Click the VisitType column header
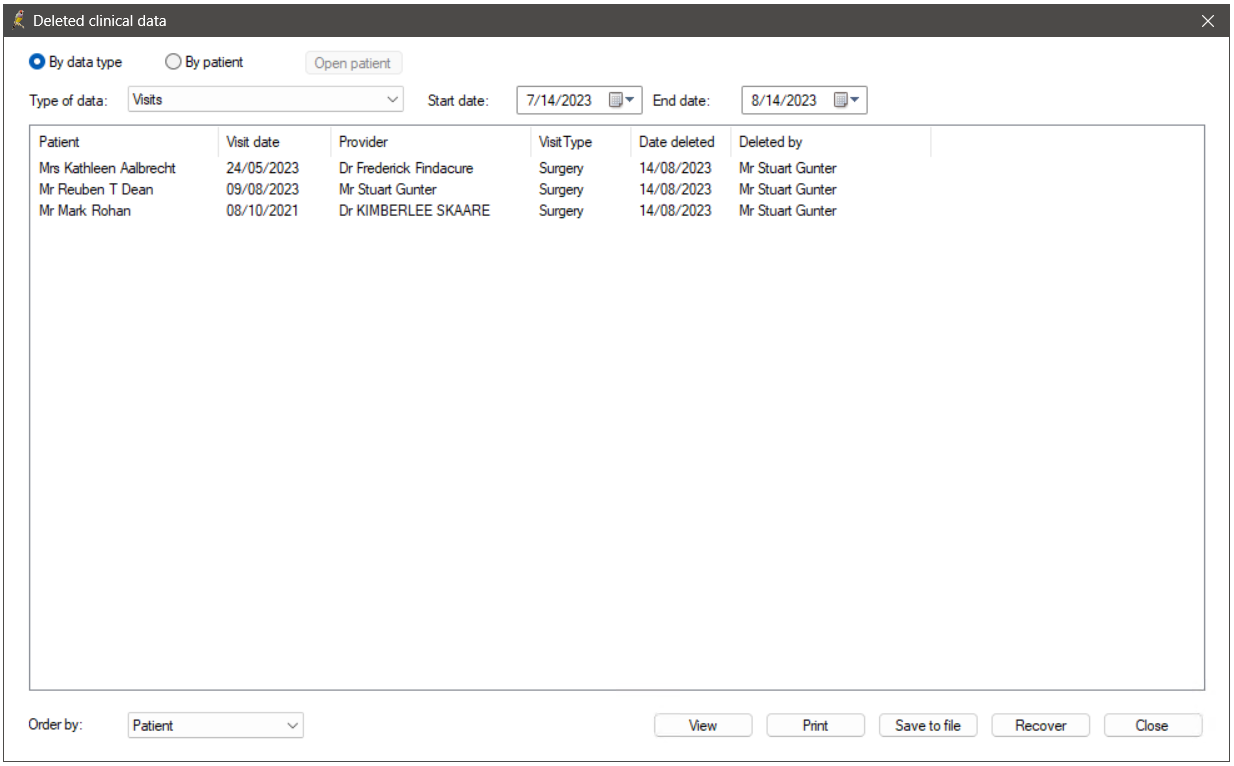Image resolution: width=1234 pixels, height=766 pixels. (581, 142)
